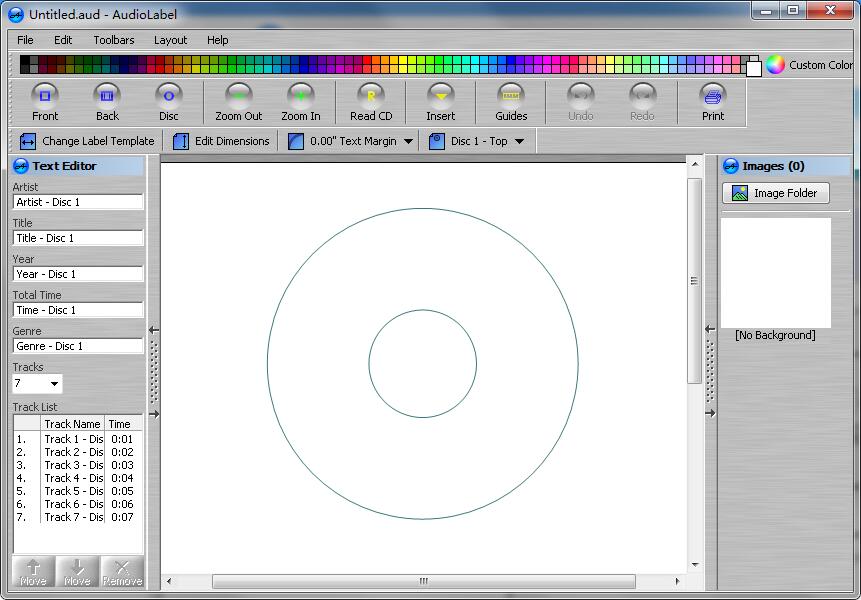The image size is (861, 600).
Task: Click the Track Name column header
Action: click(x=72, y=424)
